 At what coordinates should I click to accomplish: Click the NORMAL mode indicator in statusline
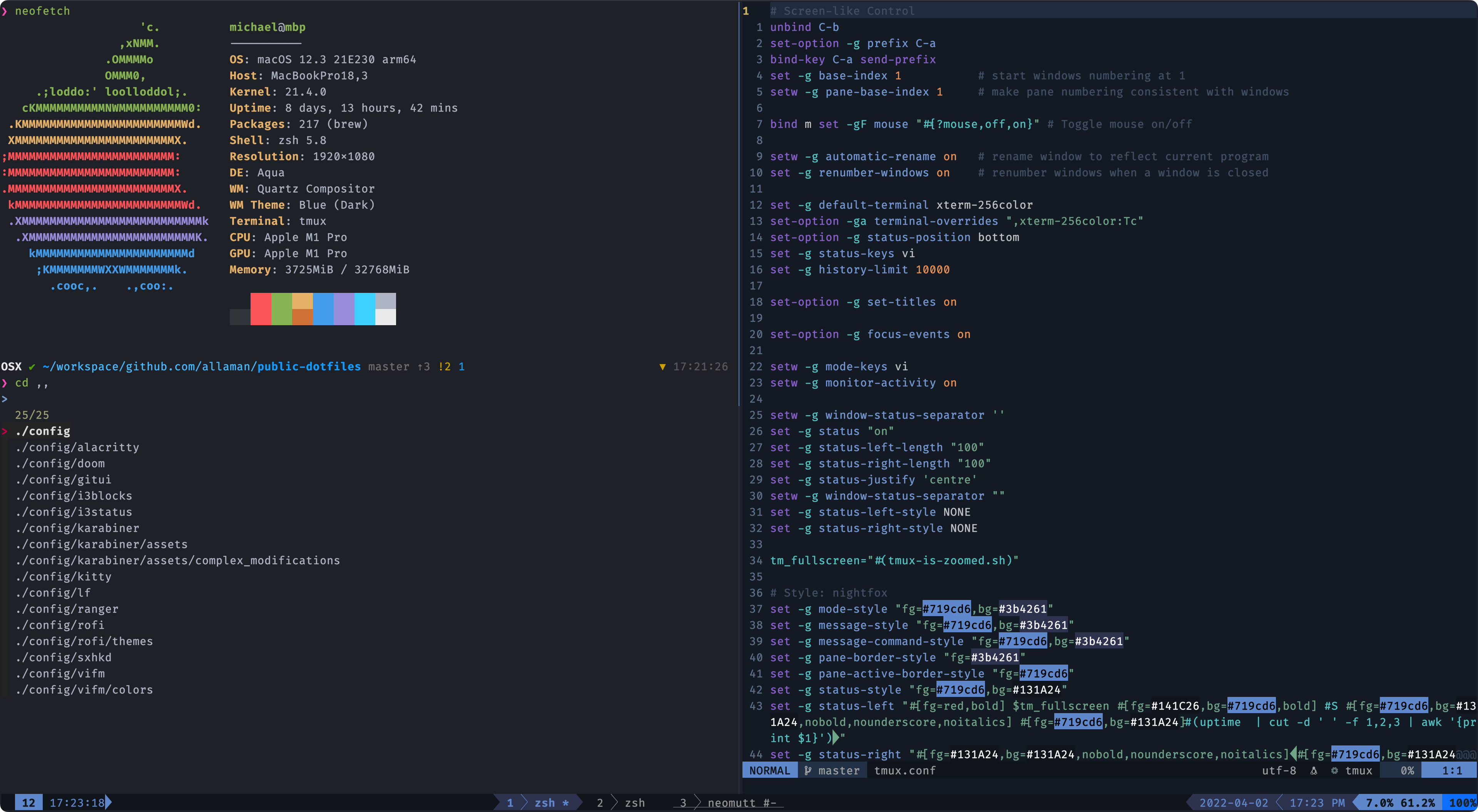pos(769,771)
